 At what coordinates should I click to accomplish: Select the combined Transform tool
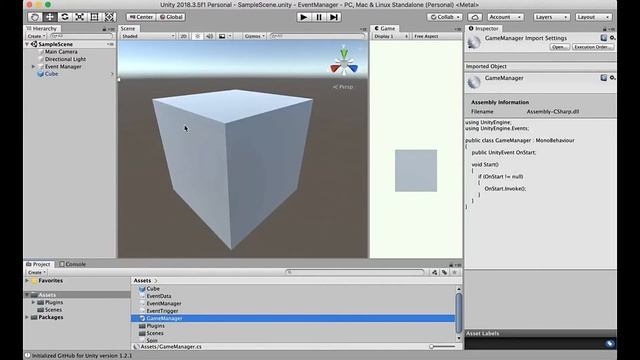click(x=109, y=17)
